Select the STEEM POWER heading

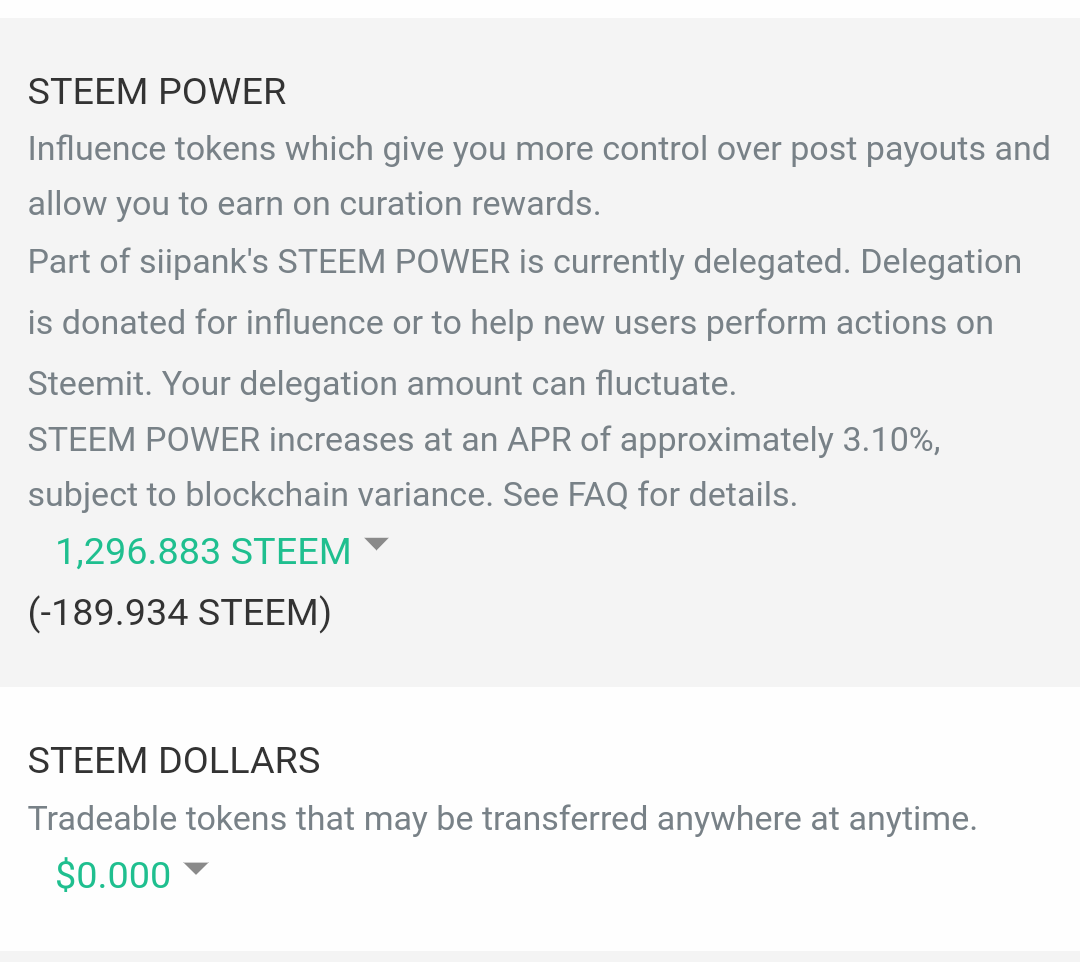coord(157,92)
